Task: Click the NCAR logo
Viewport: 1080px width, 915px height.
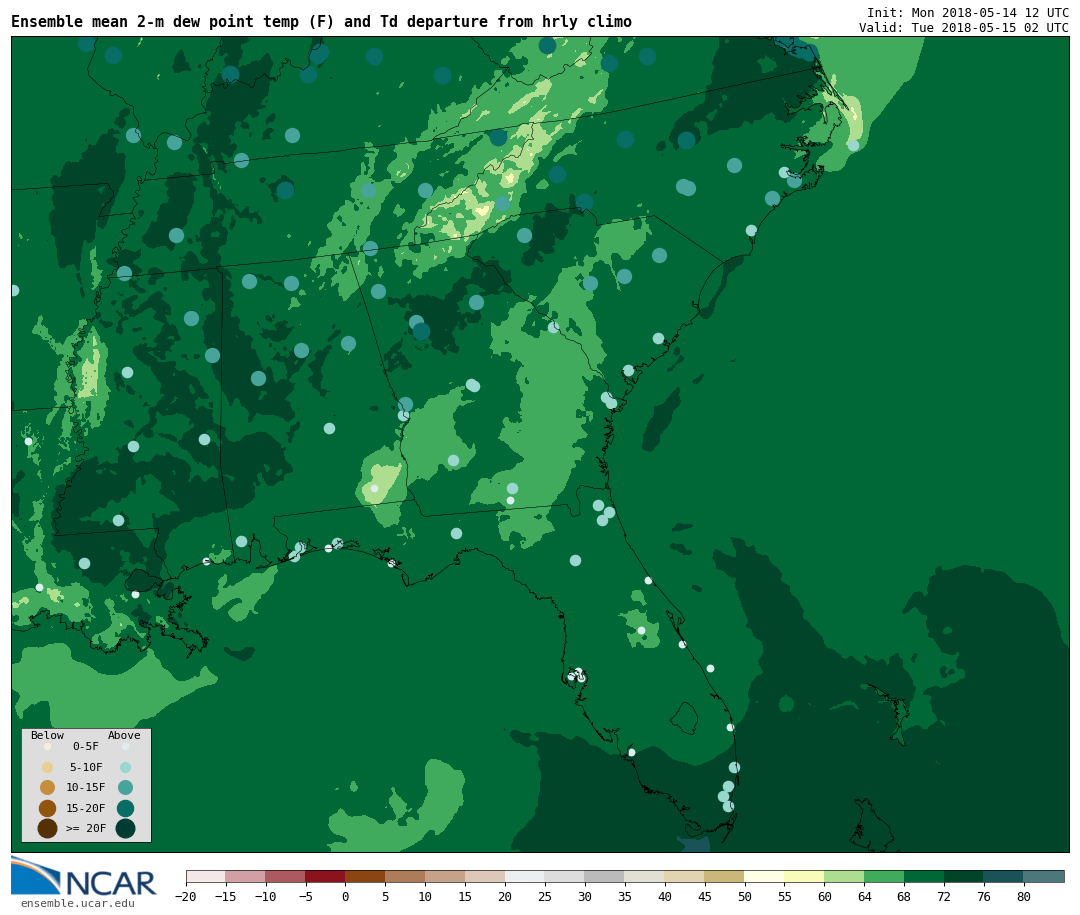Action: click(x=83, y=876)
